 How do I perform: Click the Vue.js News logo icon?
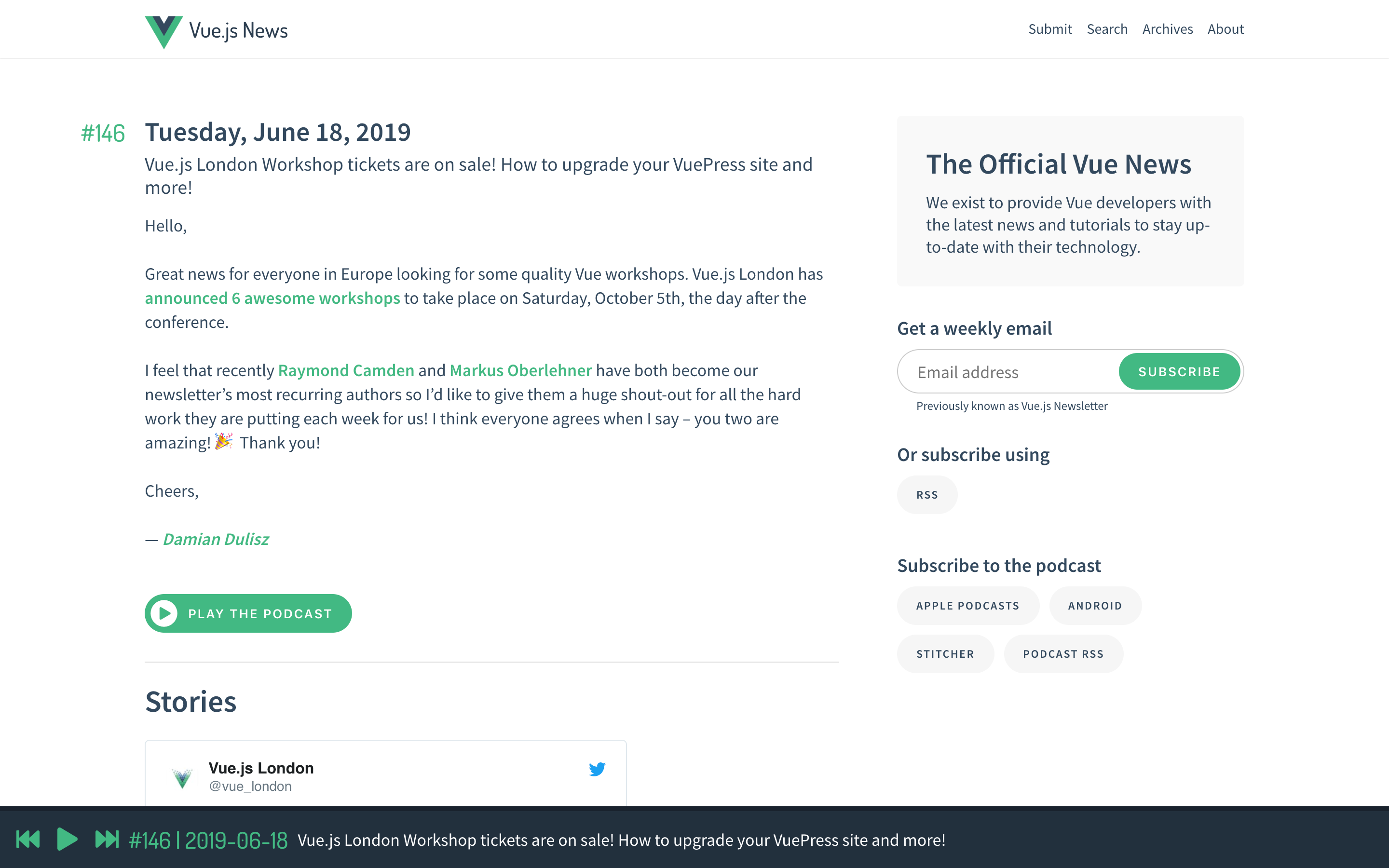coord(163,31)
